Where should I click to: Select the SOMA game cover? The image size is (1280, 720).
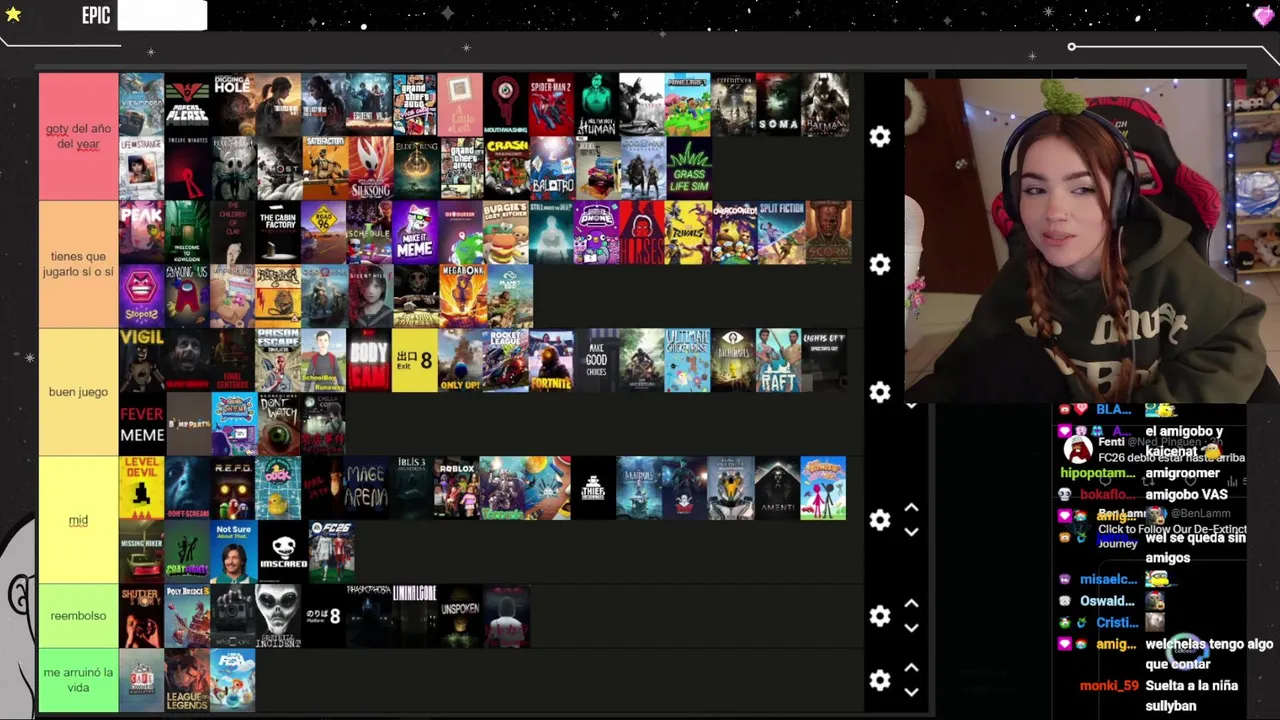(779, 104)
